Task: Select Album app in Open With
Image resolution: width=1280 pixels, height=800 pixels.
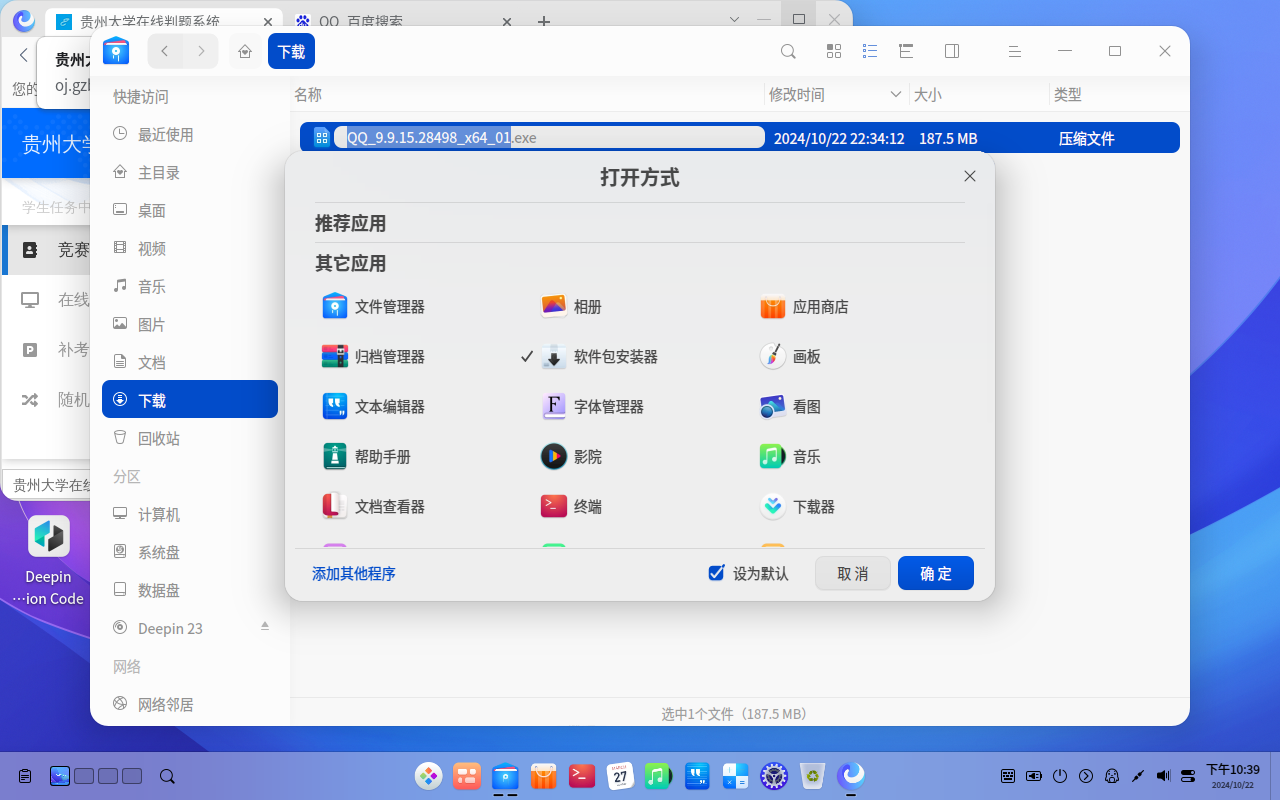Action: [x=572, y=307]
